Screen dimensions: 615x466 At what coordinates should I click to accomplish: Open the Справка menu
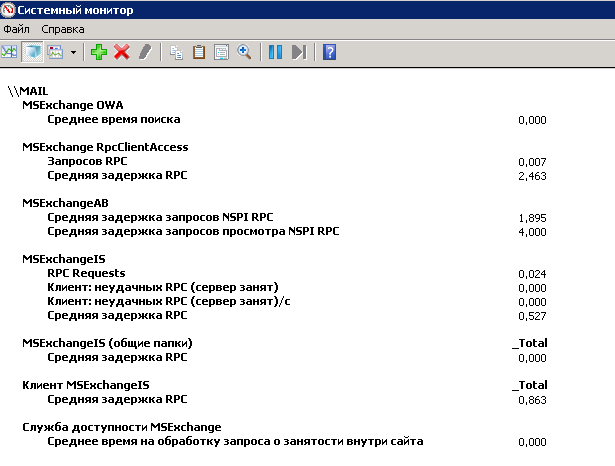coord(63,29)
